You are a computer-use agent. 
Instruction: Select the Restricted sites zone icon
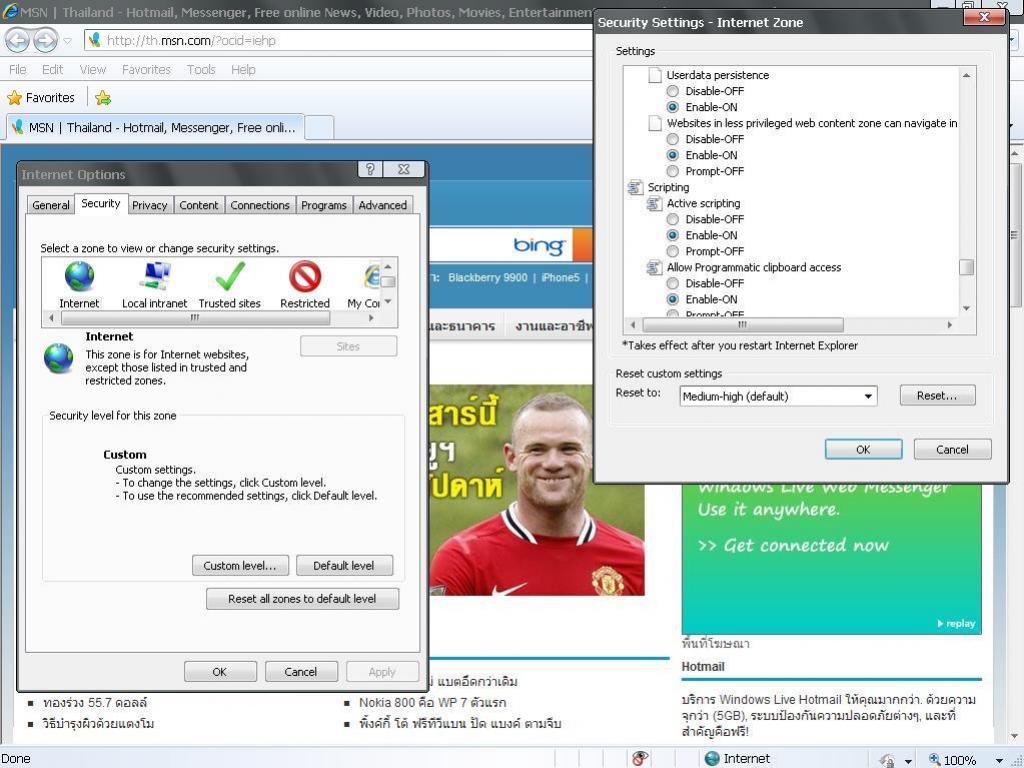coord(305,276)
